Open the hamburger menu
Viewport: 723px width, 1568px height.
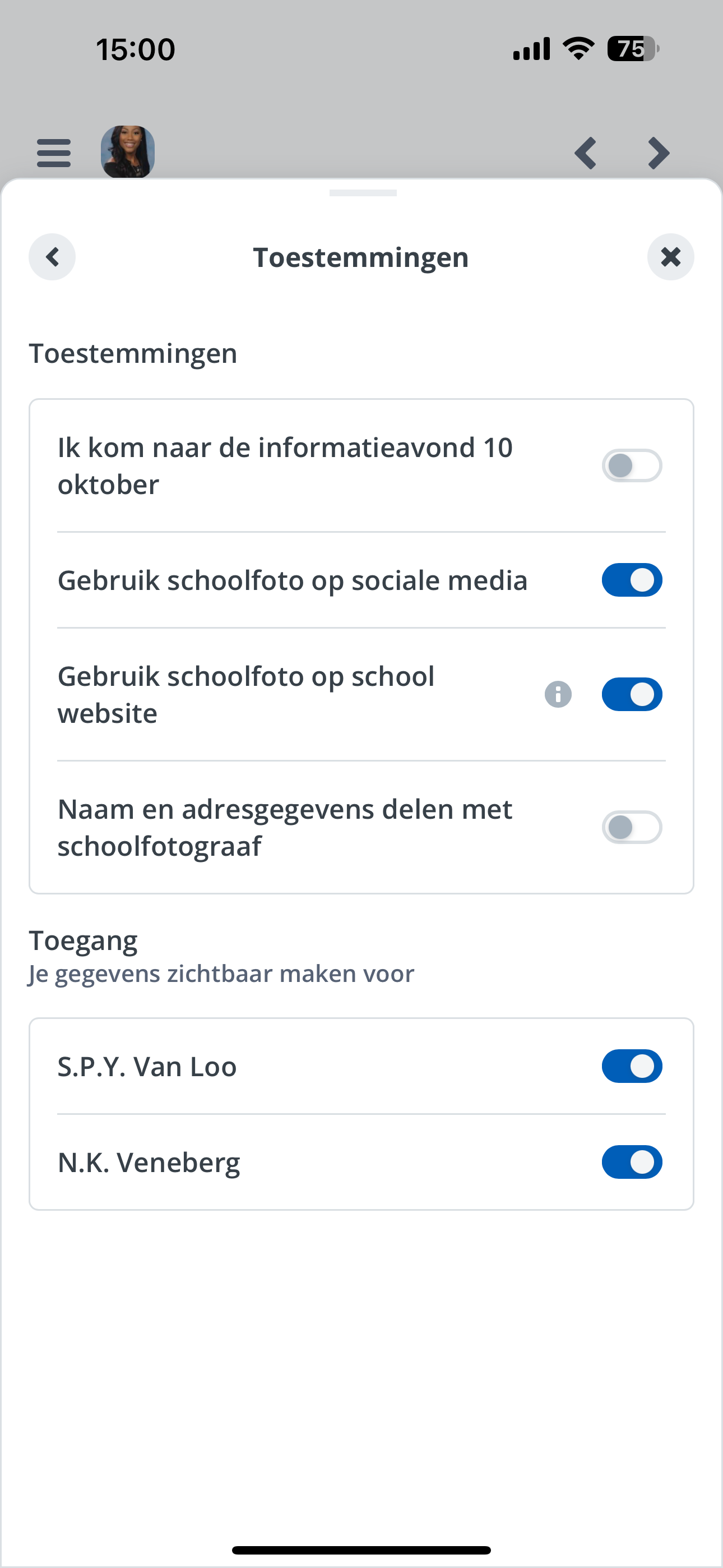54,152
